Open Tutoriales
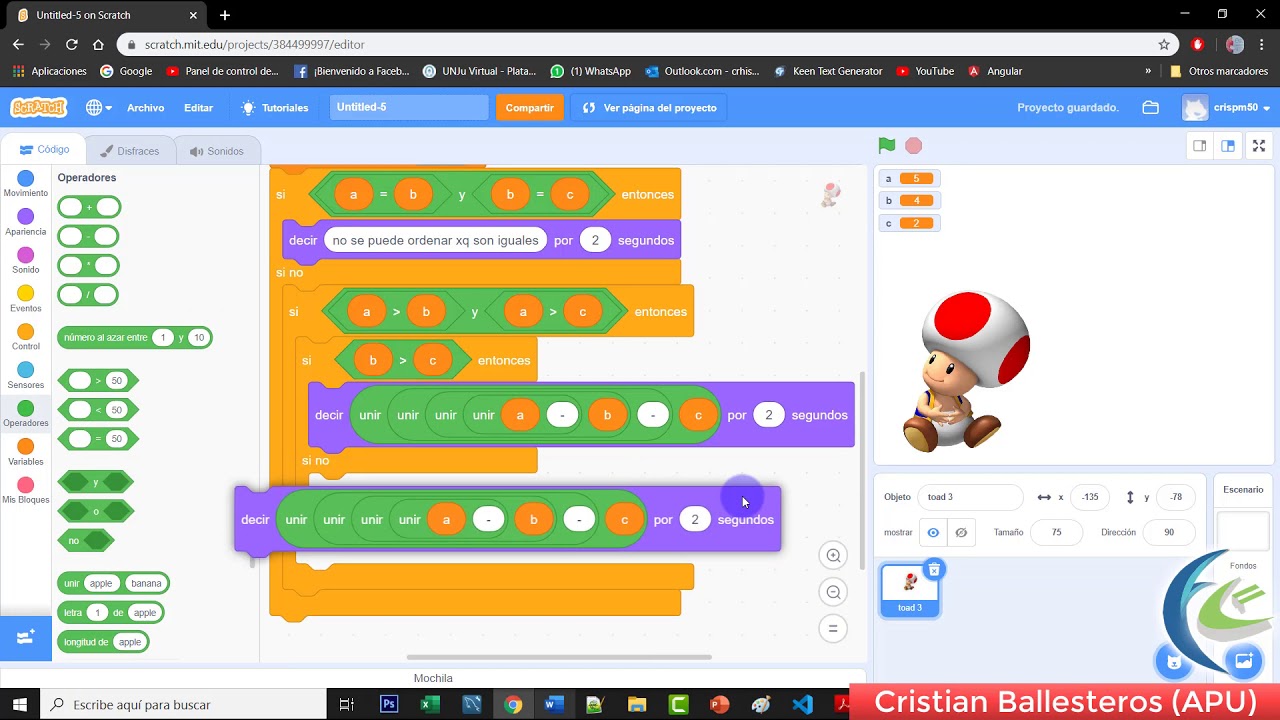The height and width of the screenshot is (720, 1280). click(275, 107)
